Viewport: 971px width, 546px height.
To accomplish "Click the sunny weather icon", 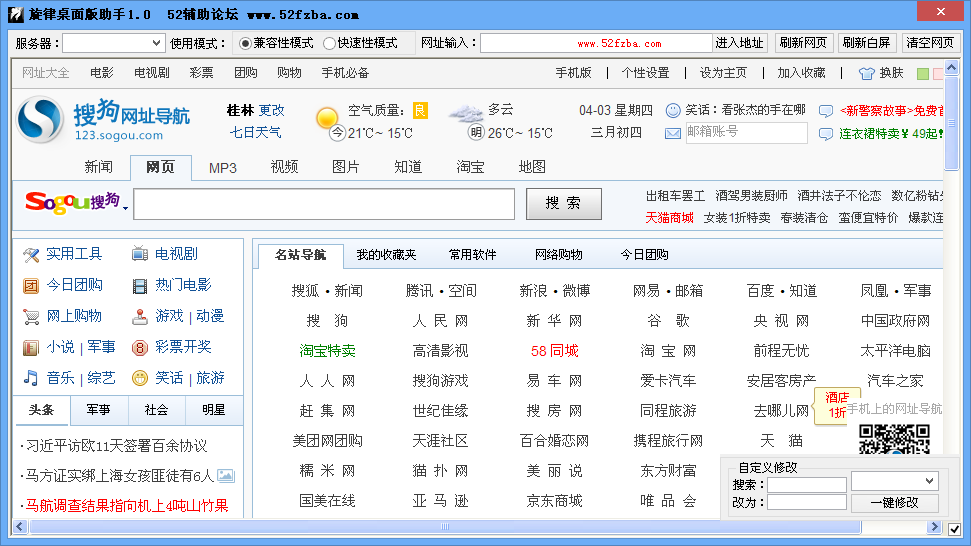I will [x=326, y=116].
